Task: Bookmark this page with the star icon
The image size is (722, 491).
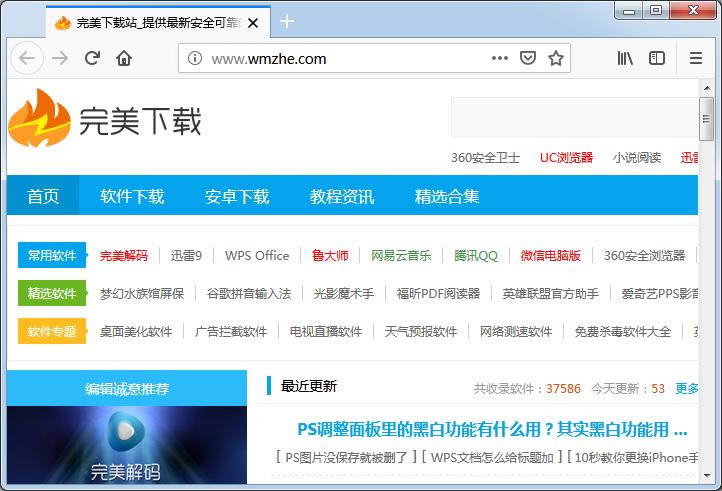Action: point(556,58)
